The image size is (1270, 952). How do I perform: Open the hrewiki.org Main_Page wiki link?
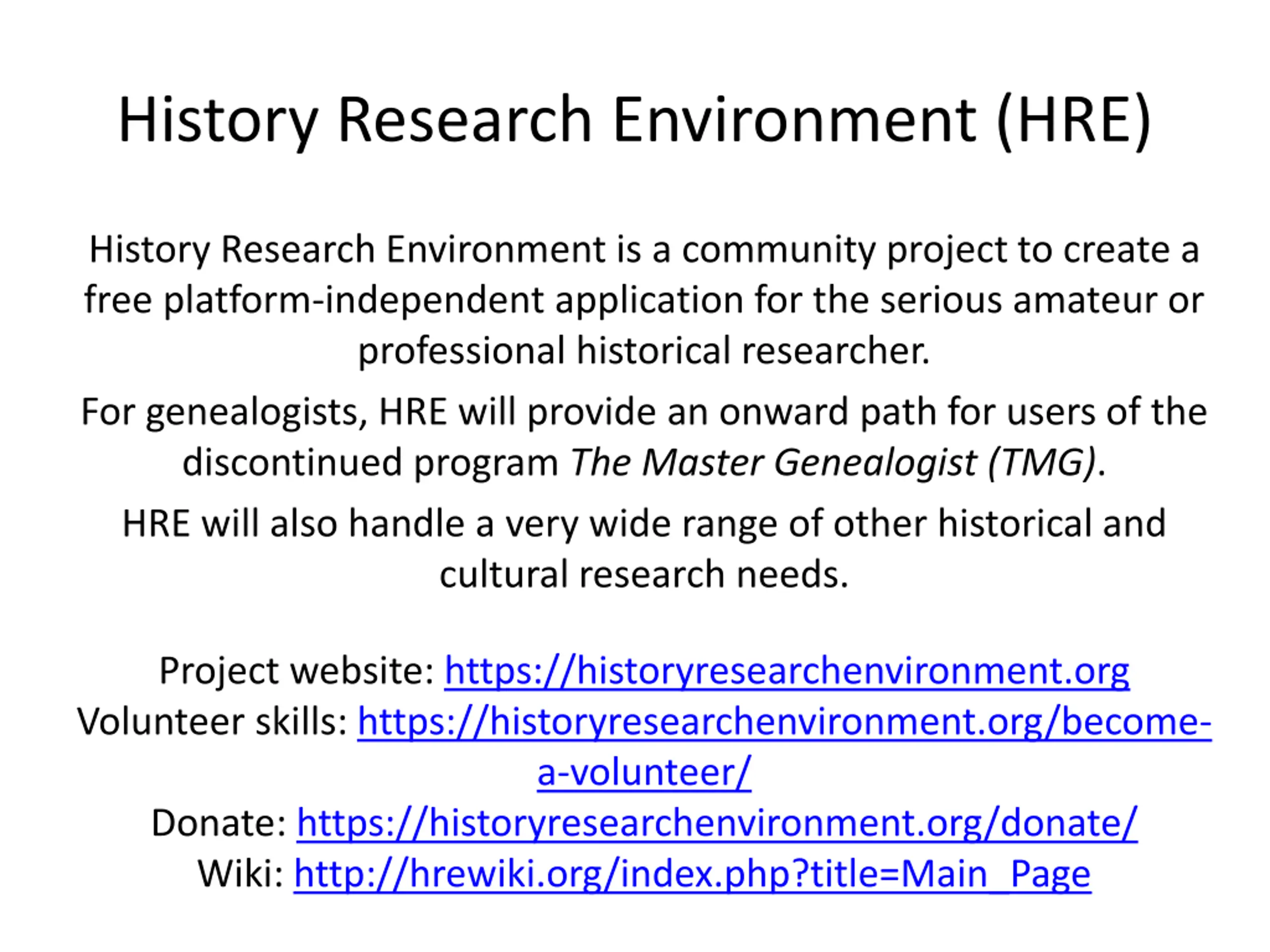[693, 874]
